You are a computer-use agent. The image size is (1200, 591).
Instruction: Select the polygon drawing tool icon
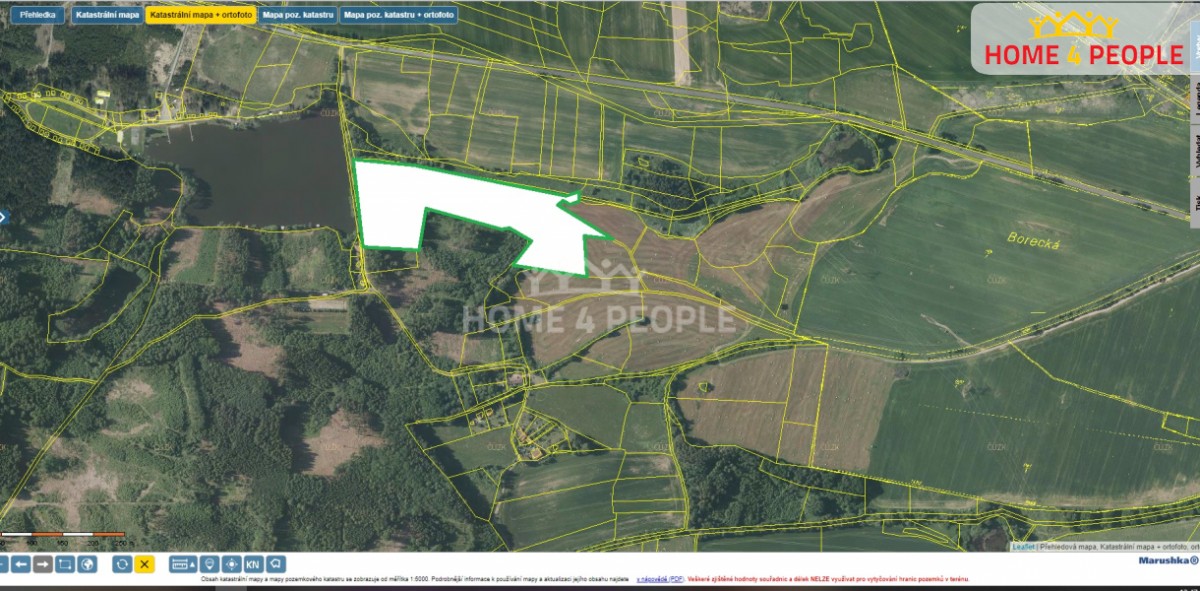[x=276, y=564]
